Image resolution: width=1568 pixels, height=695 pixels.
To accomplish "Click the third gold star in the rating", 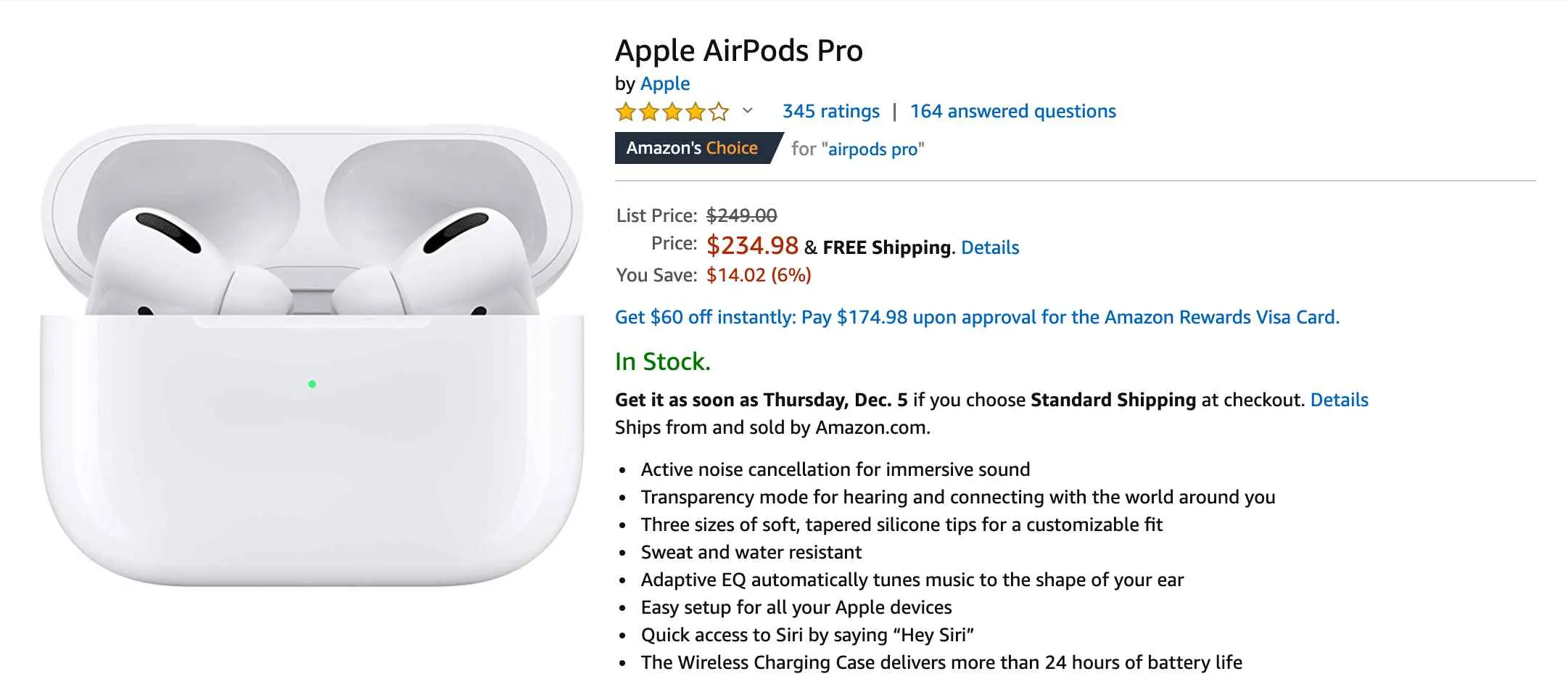I will click(672, 111).
